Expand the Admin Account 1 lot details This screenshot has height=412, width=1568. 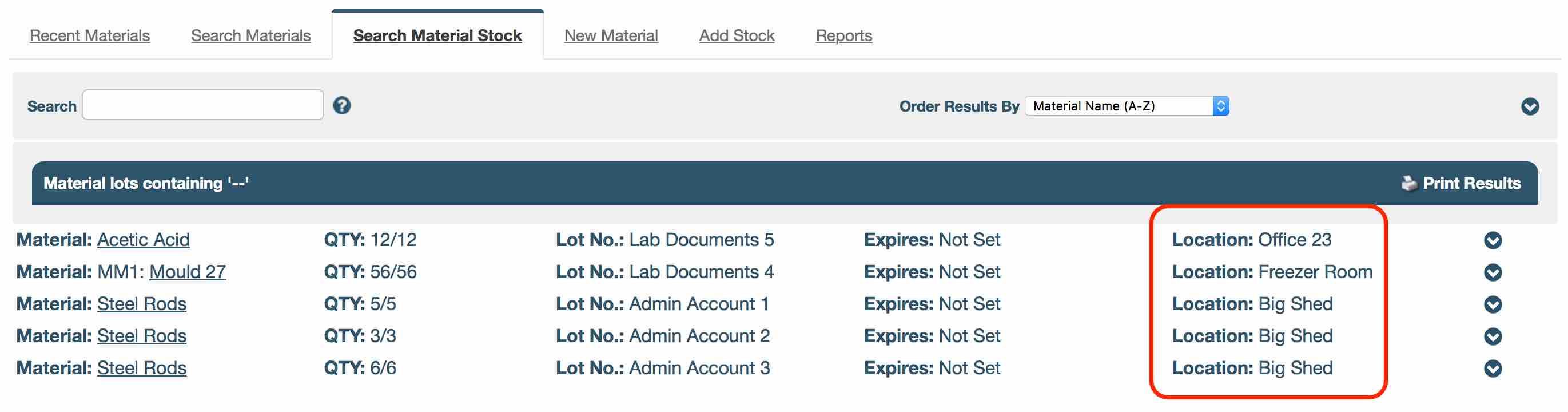pos(1493,305)
